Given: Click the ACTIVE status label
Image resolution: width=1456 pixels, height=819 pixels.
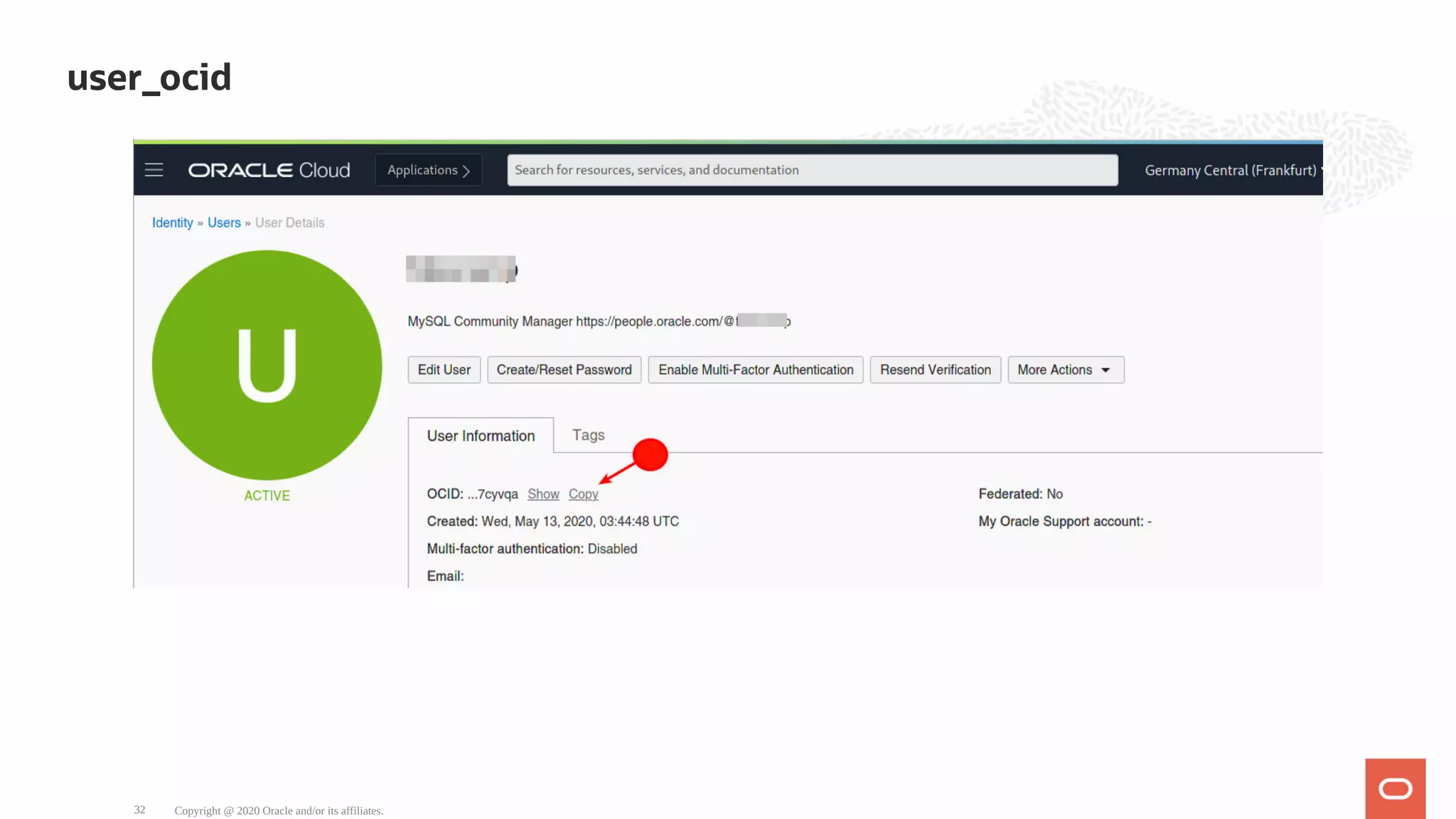Looking at the screenshot, I should [267, 496].
